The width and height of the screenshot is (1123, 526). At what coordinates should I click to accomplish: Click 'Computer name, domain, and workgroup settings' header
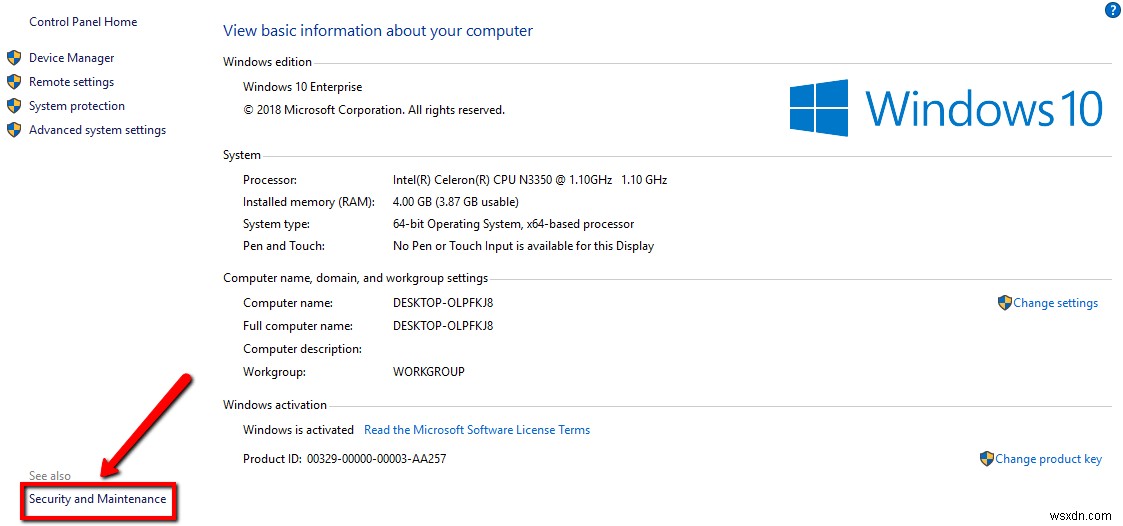355,278
